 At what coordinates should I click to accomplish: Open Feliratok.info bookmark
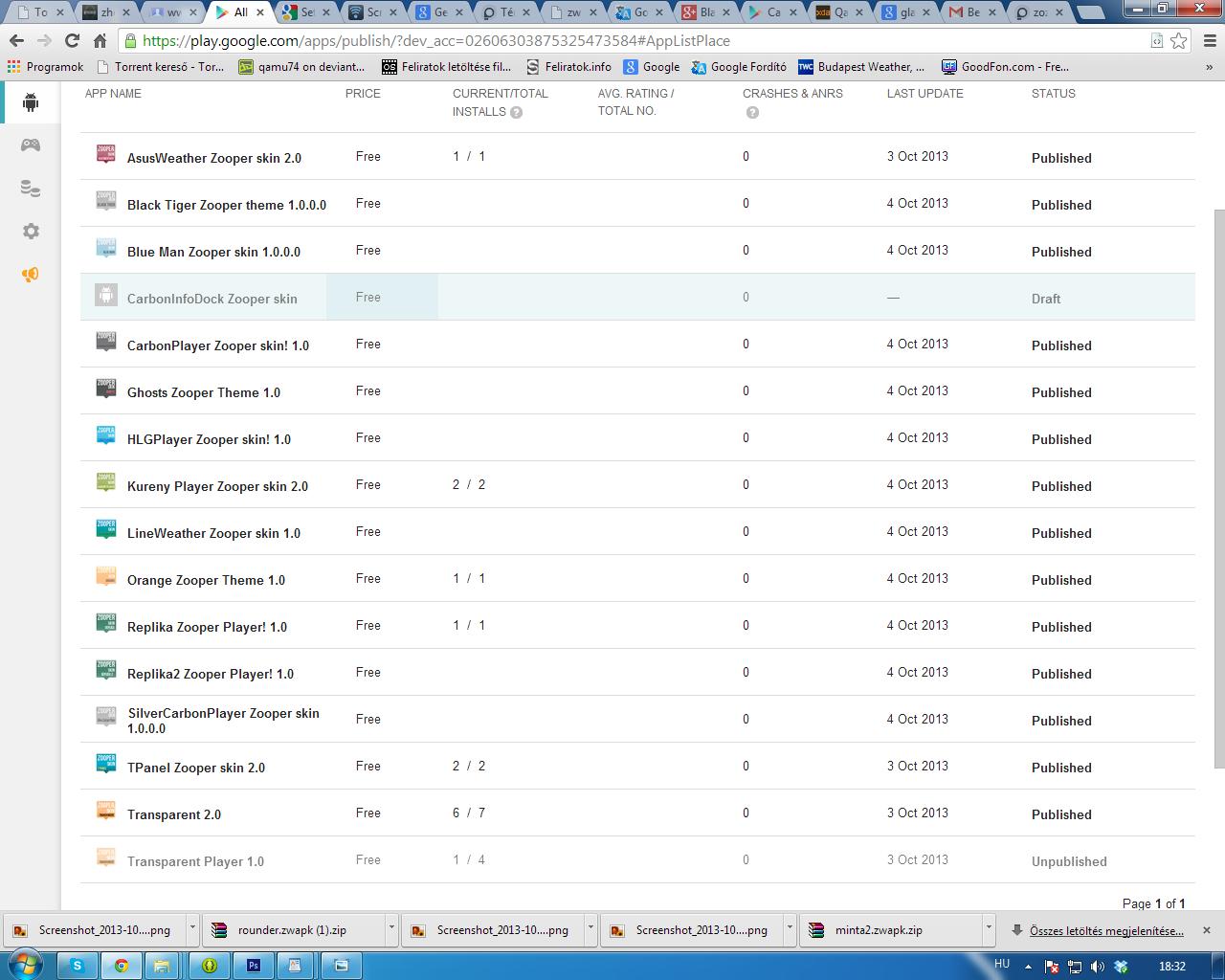click(x=568, y=67)
